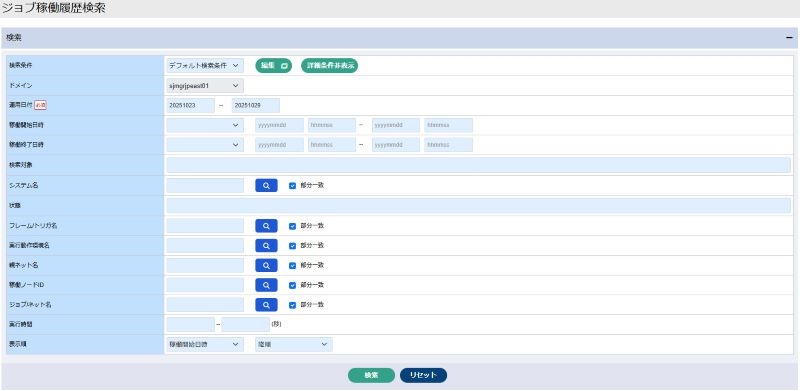Collapse the 検索 panel with minus icon

point(789,38)
